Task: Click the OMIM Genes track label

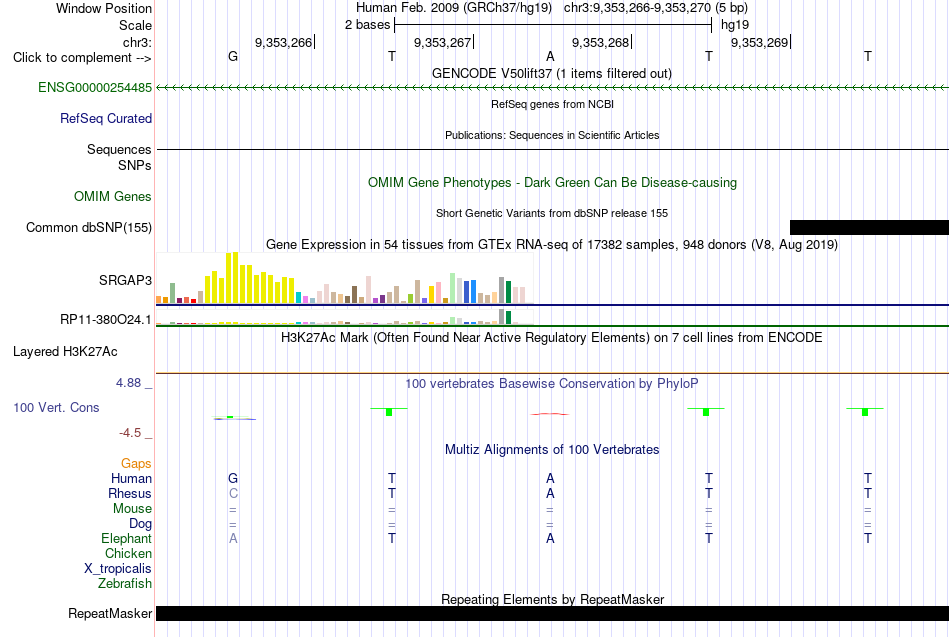Action: (113, 197)
